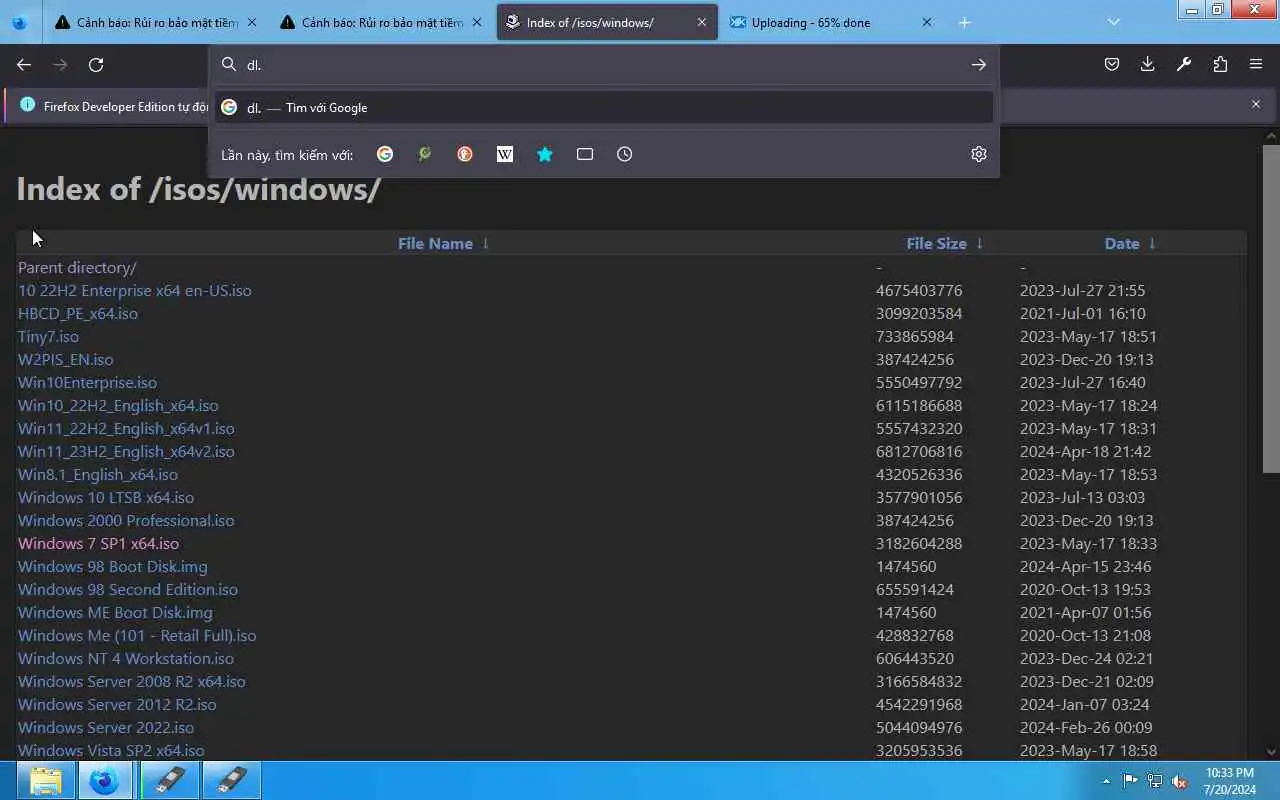
Task: Click the go arrow in the address bar
Action: point(978,65)
